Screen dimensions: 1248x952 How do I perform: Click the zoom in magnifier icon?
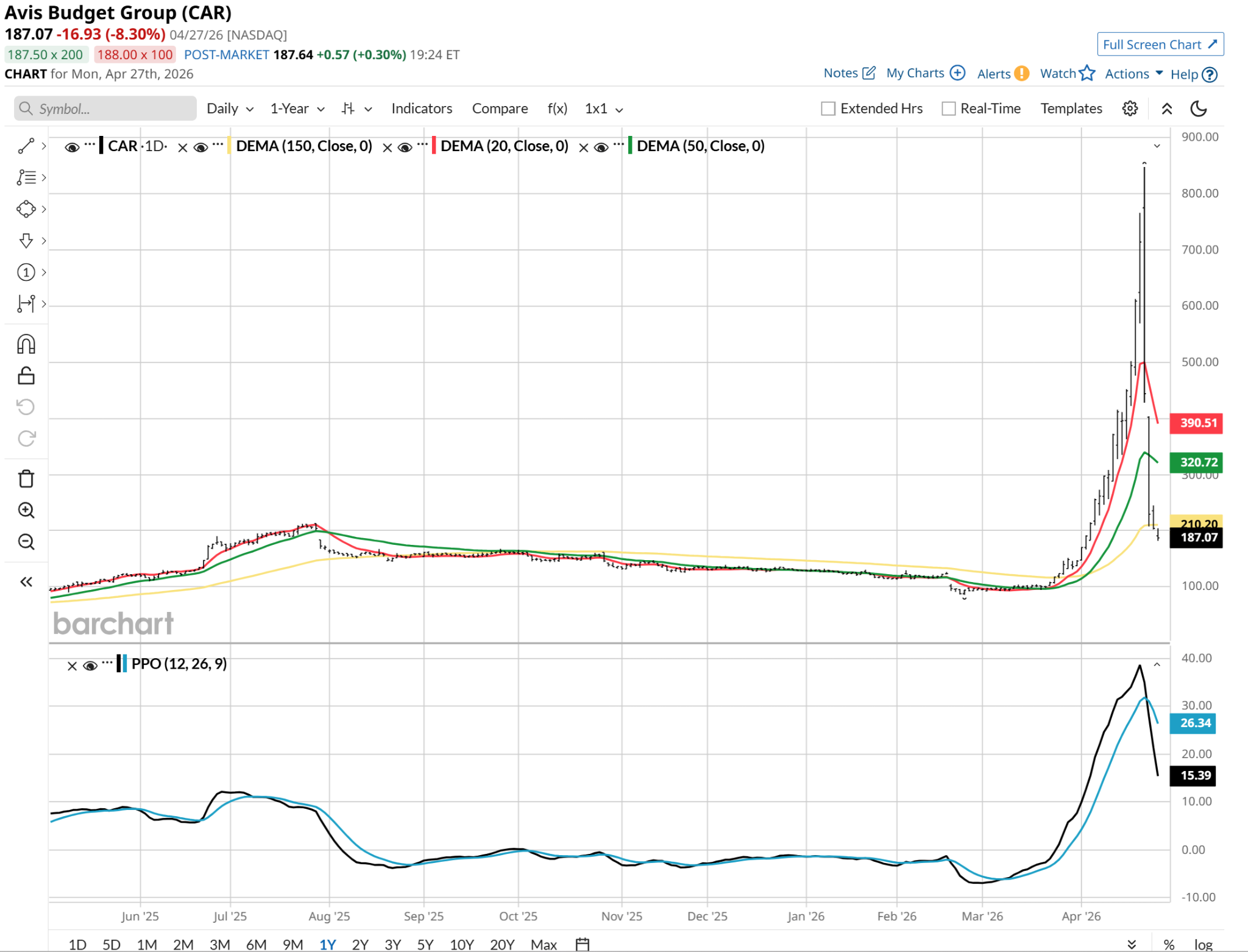[26, 510]
